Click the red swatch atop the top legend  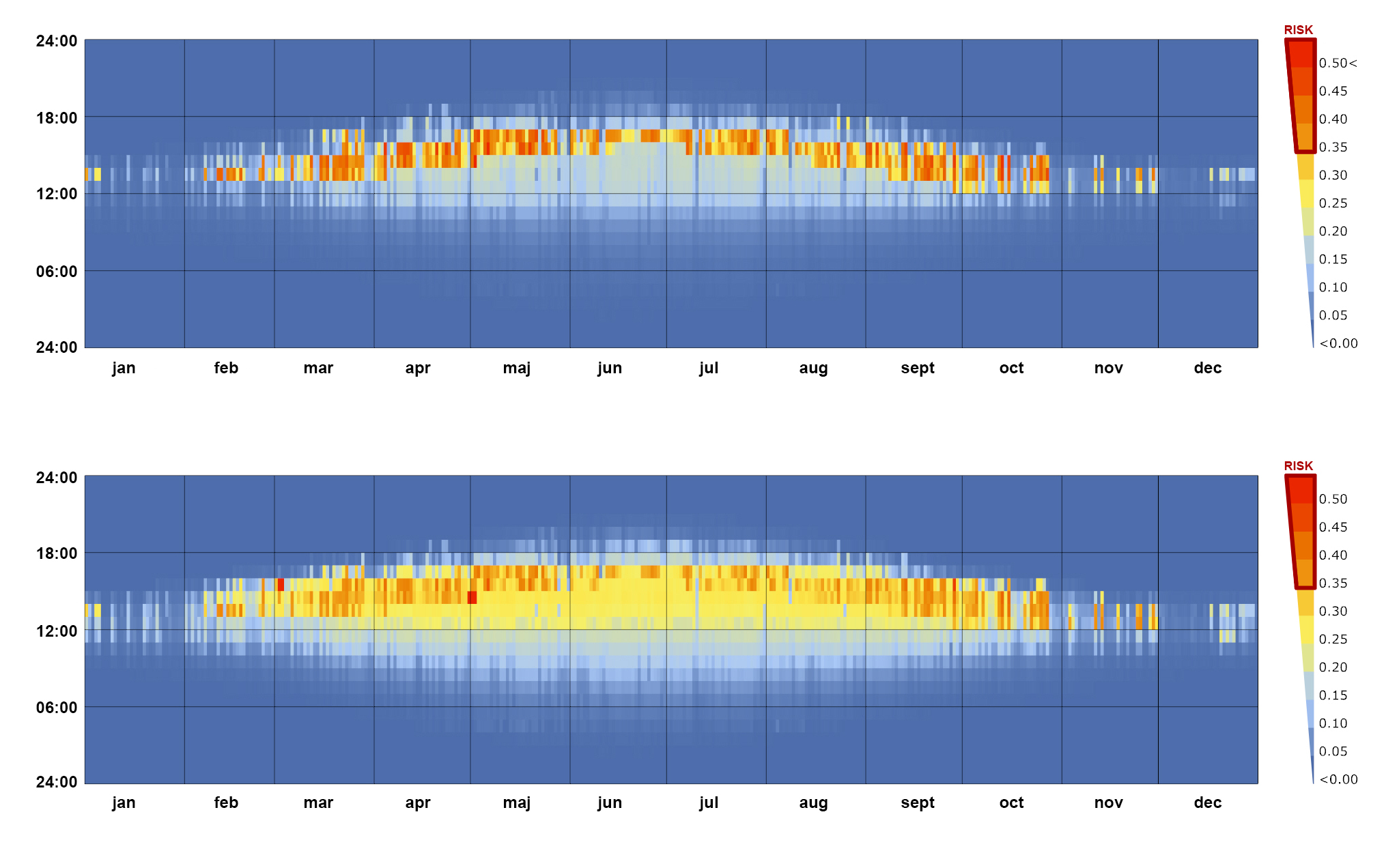click(x=1301, y=54)
